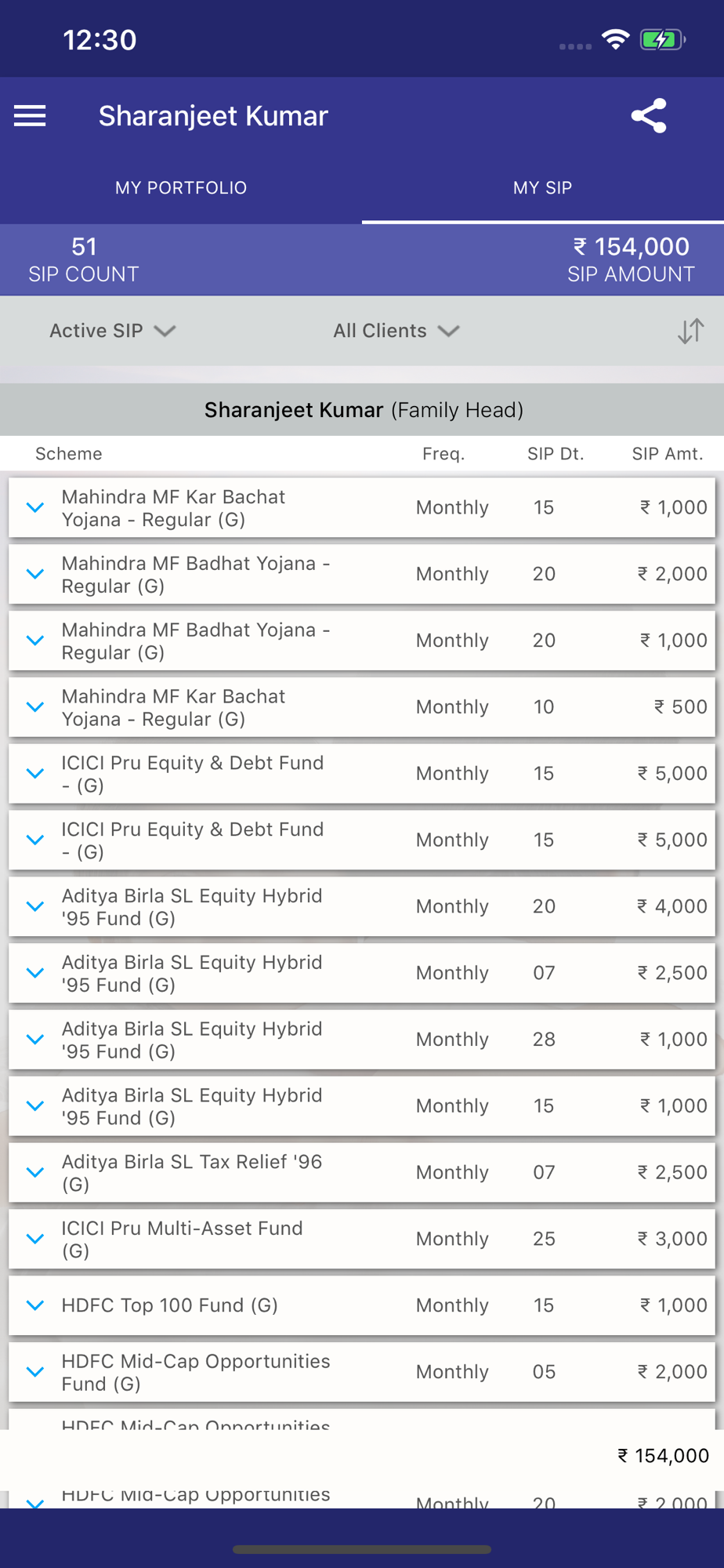Image resolution: width=724 pixels, height=1568 pixels.
Task: Tap the SIP Amt. column header
Action: (668, 454)
